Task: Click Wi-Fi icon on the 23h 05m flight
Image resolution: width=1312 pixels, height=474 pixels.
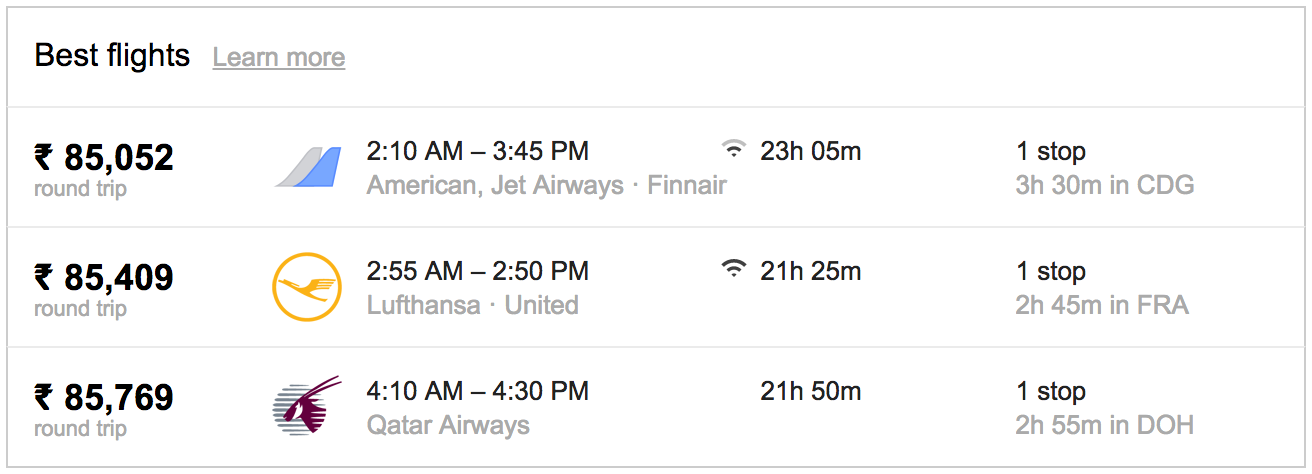Action: (x=734, y=150)
